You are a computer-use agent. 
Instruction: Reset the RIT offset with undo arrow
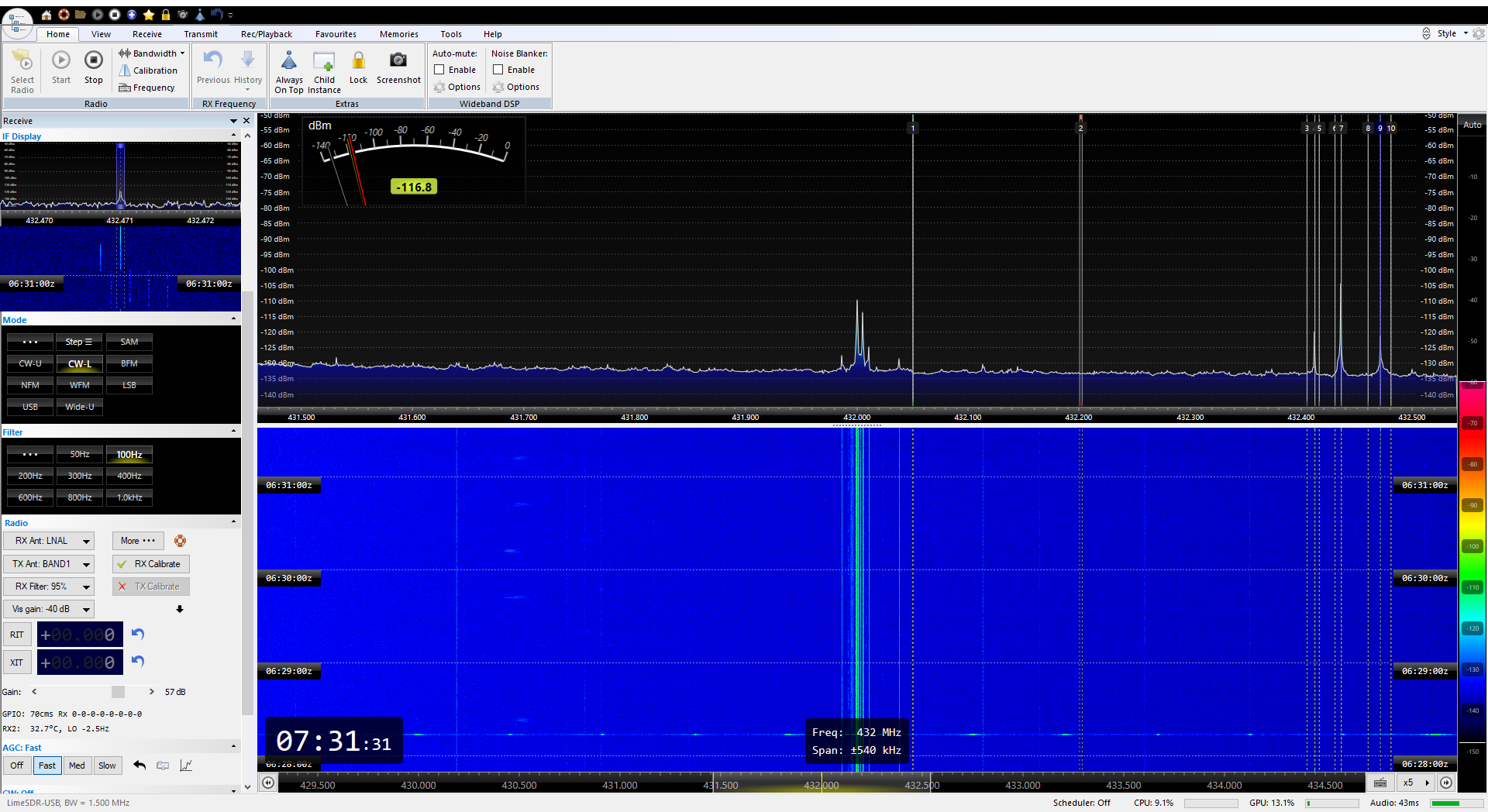click(x=138, y=634)
